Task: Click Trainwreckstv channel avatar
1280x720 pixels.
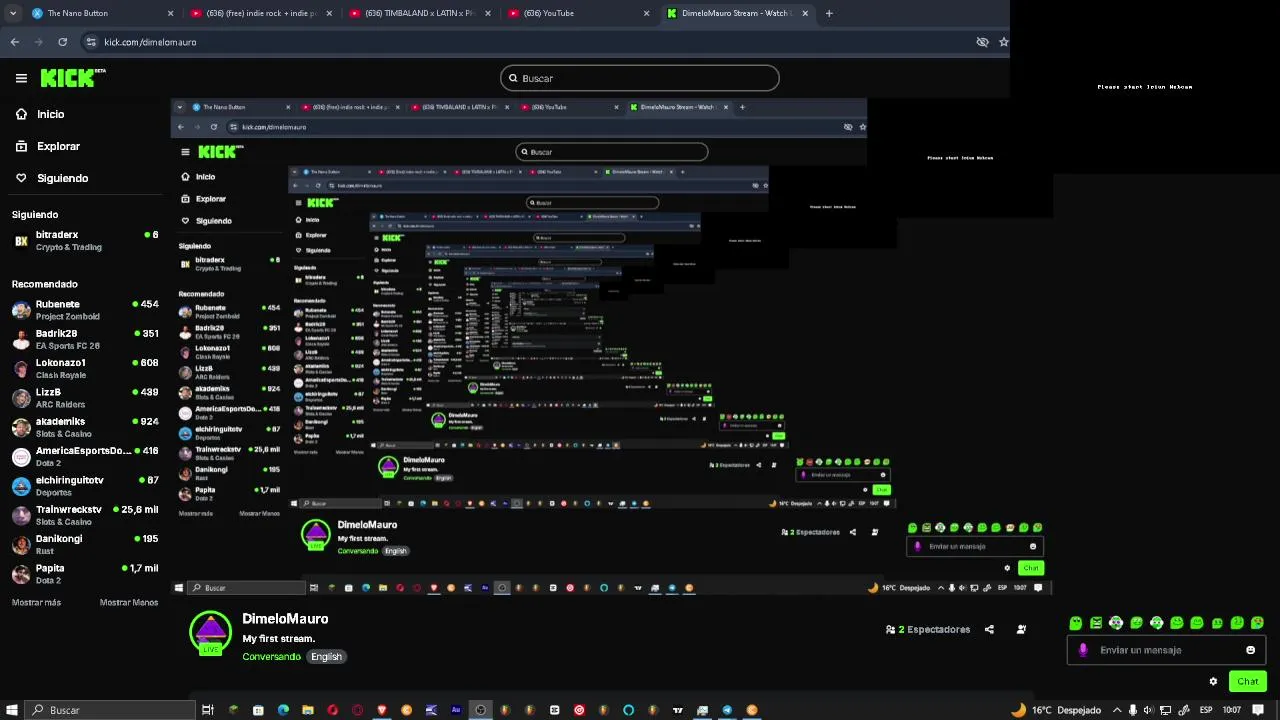Action: pos(21,515)
